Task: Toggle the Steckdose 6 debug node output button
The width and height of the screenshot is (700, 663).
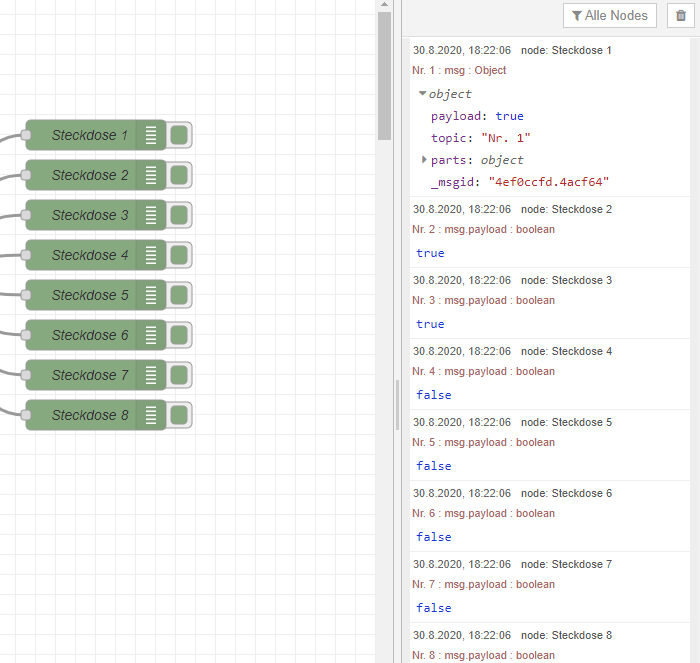Action: [x=179, y=335]
